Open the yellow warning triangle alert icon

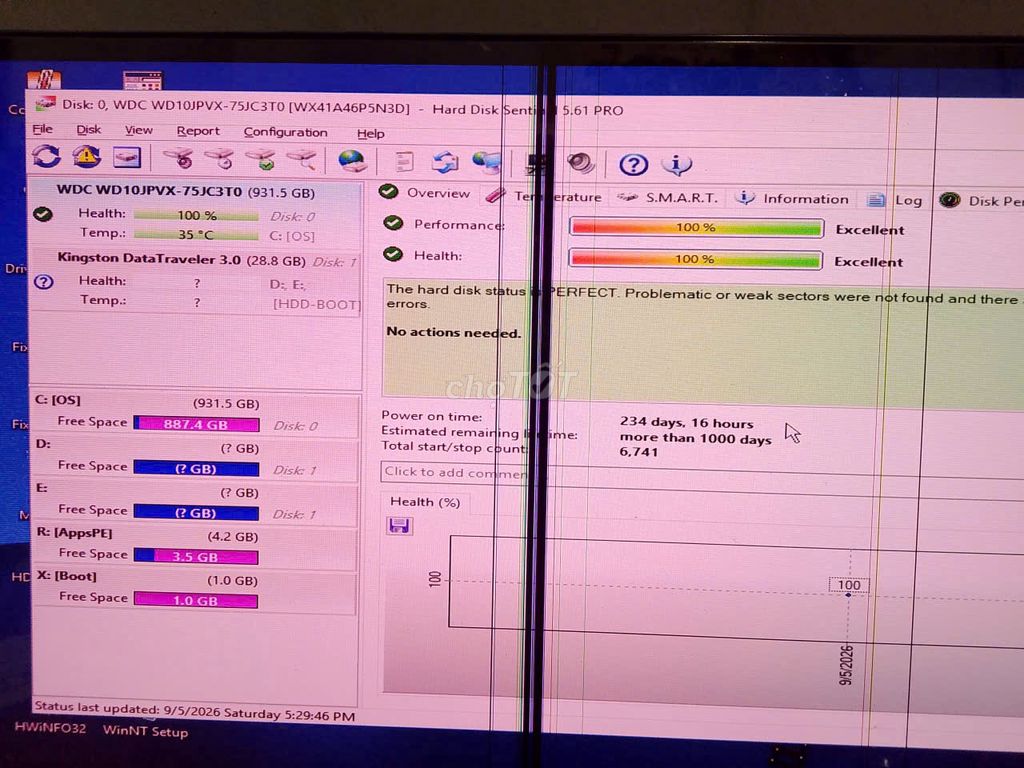[x=86, y=157]
